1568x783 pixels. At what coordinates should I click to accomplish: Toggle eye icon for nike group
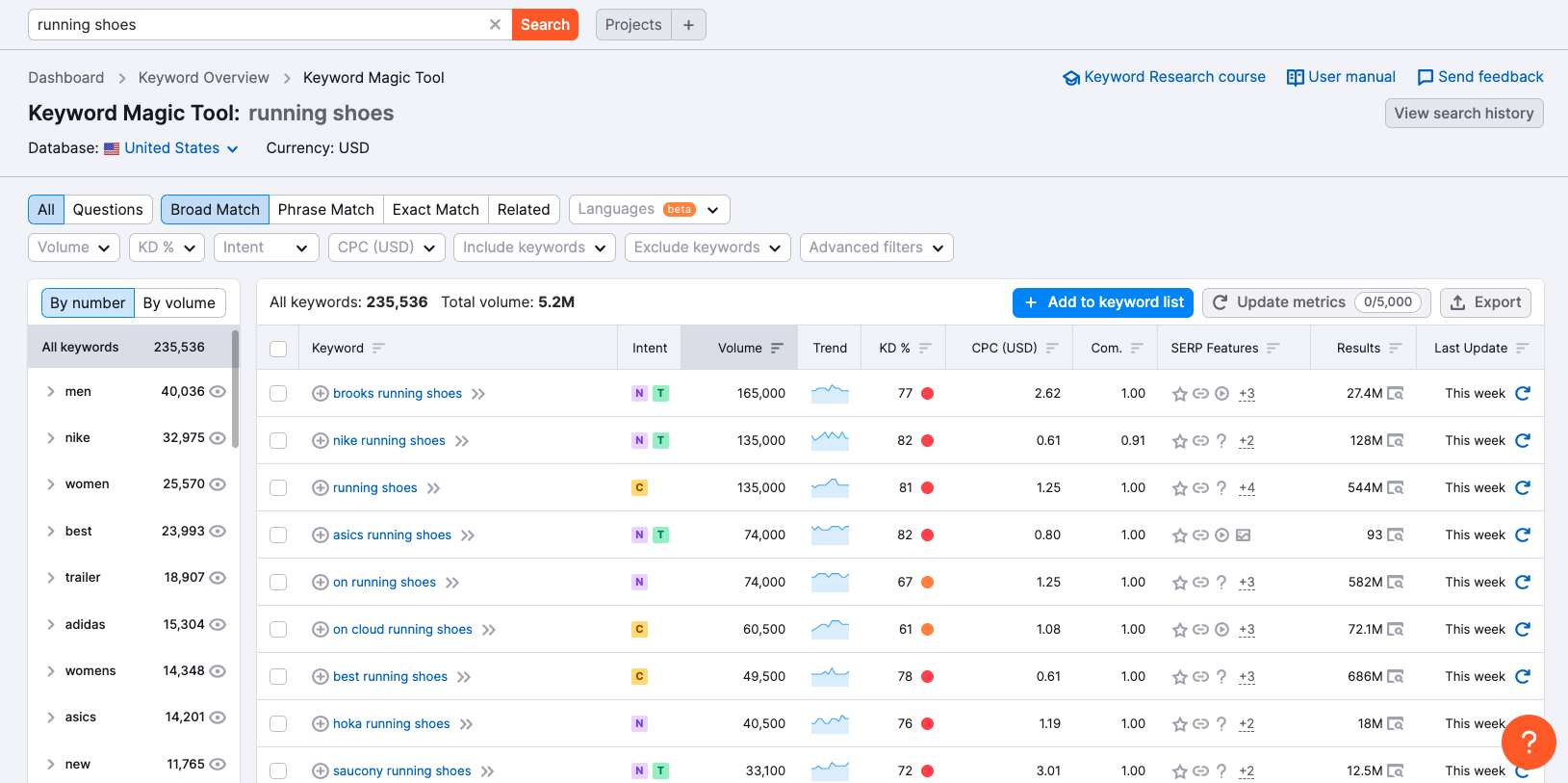218,437
